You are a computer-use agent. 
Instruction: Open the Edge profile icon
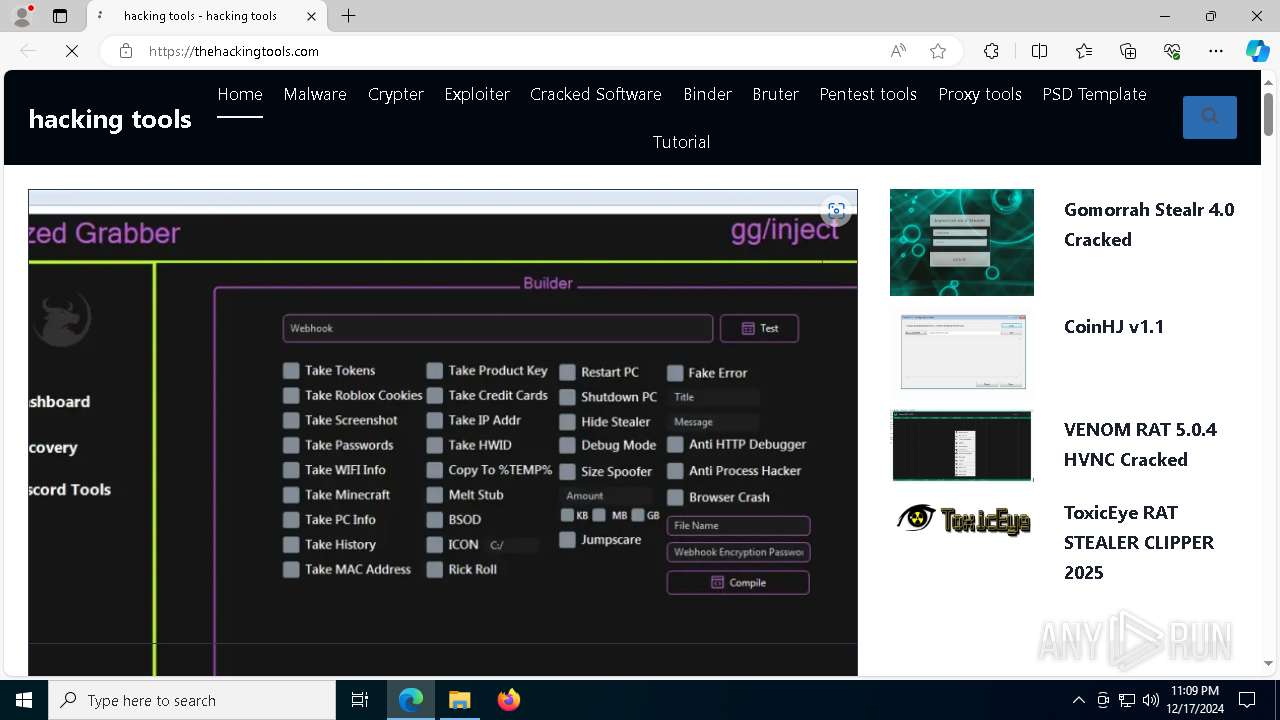22,16
